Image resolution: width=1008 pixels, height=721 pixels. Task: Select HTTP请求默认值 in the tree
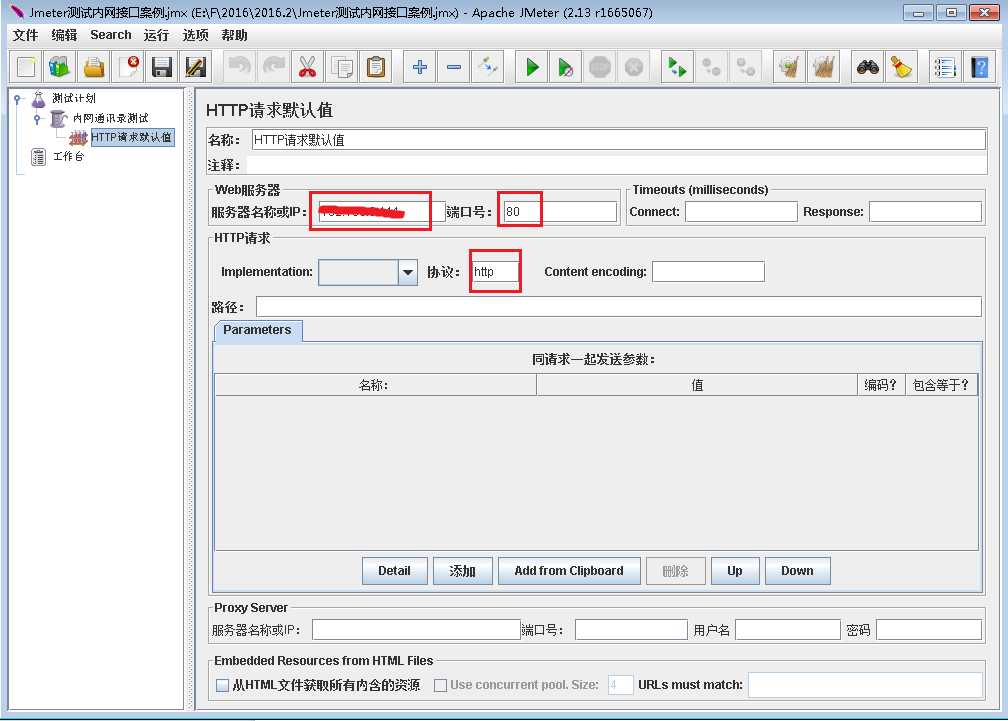(132, 137)
